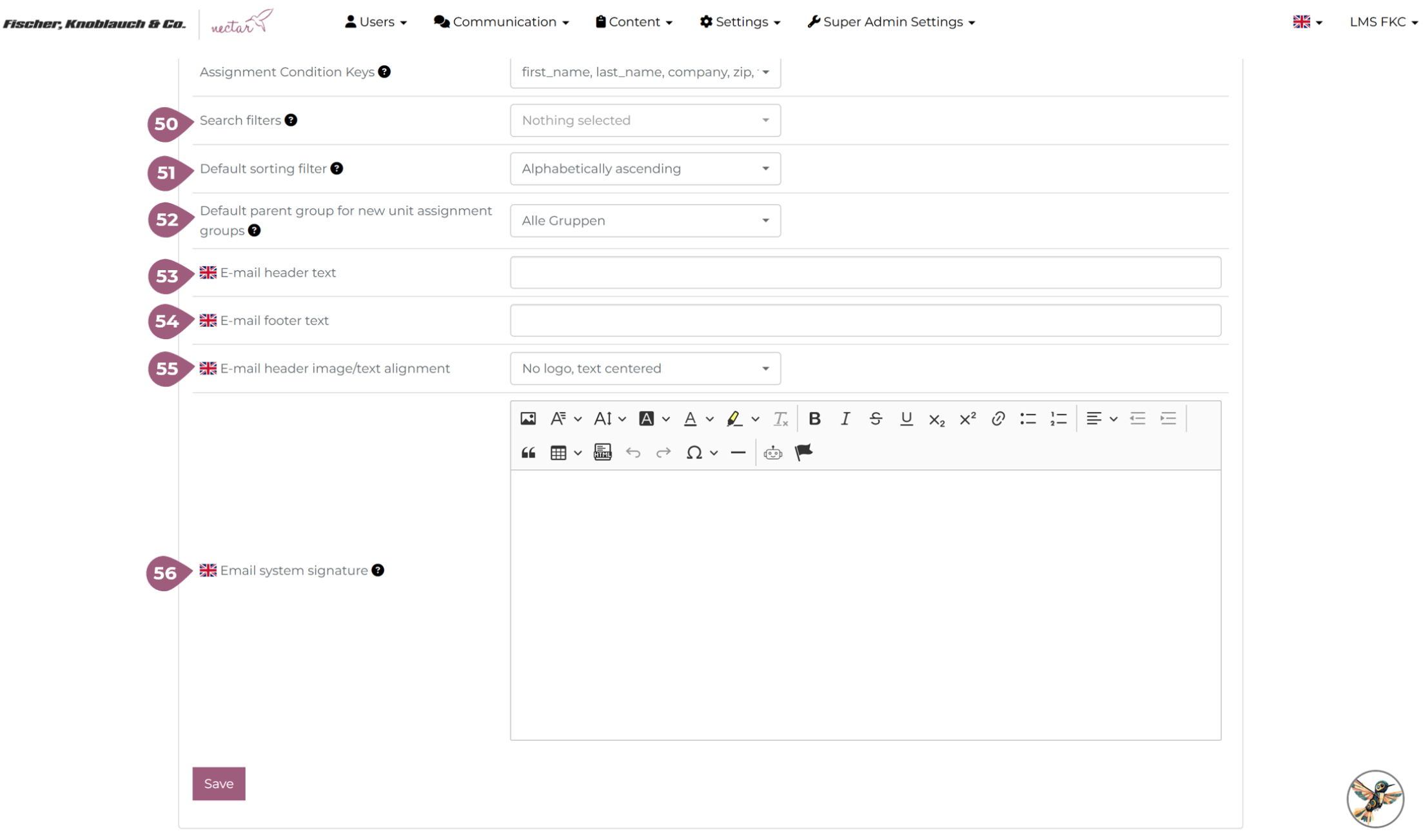
Task: Click the flag icon in editor toolbar
Action: pyautogui.click(x=803, y=453)
